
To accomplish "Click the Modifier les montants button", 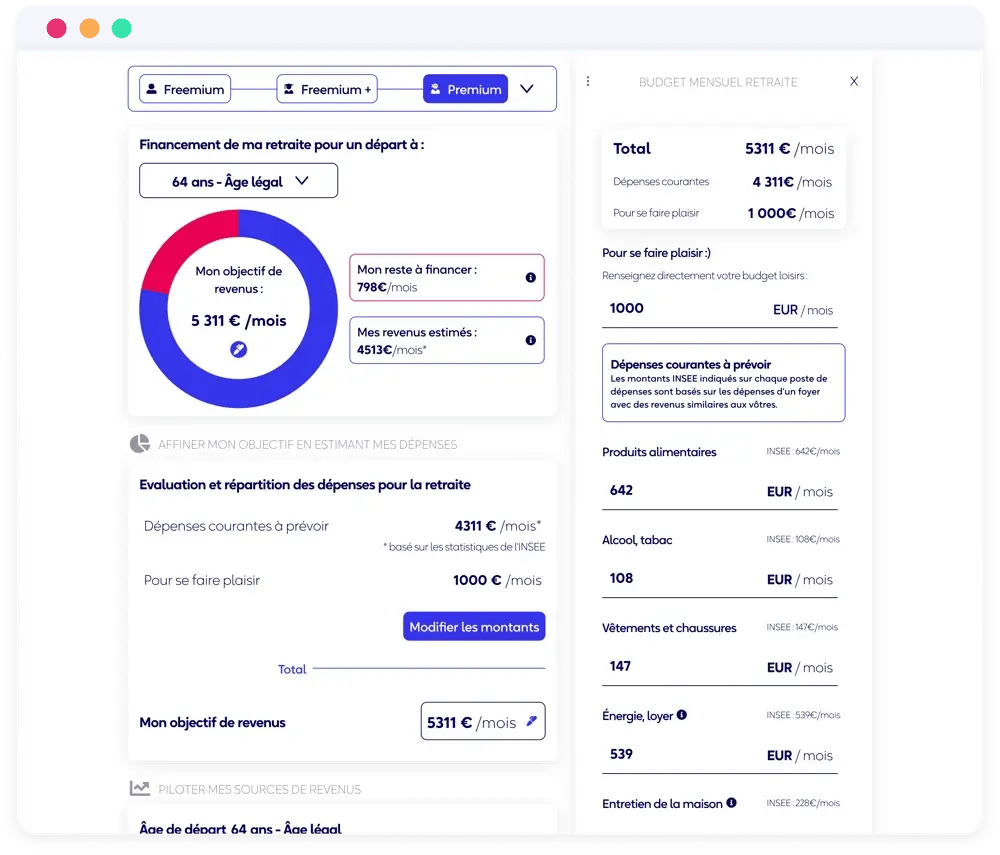I will (x=474, y=627).
